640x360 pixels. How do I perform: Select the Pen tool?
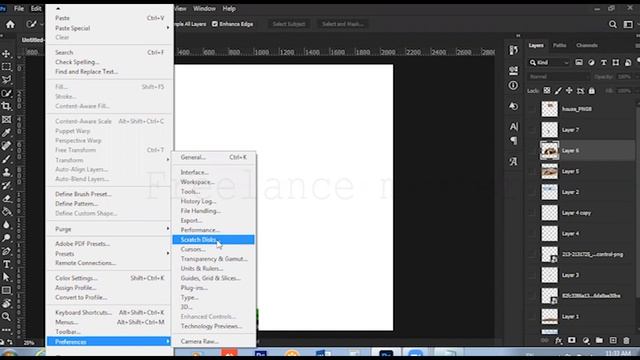click(7, 251)
